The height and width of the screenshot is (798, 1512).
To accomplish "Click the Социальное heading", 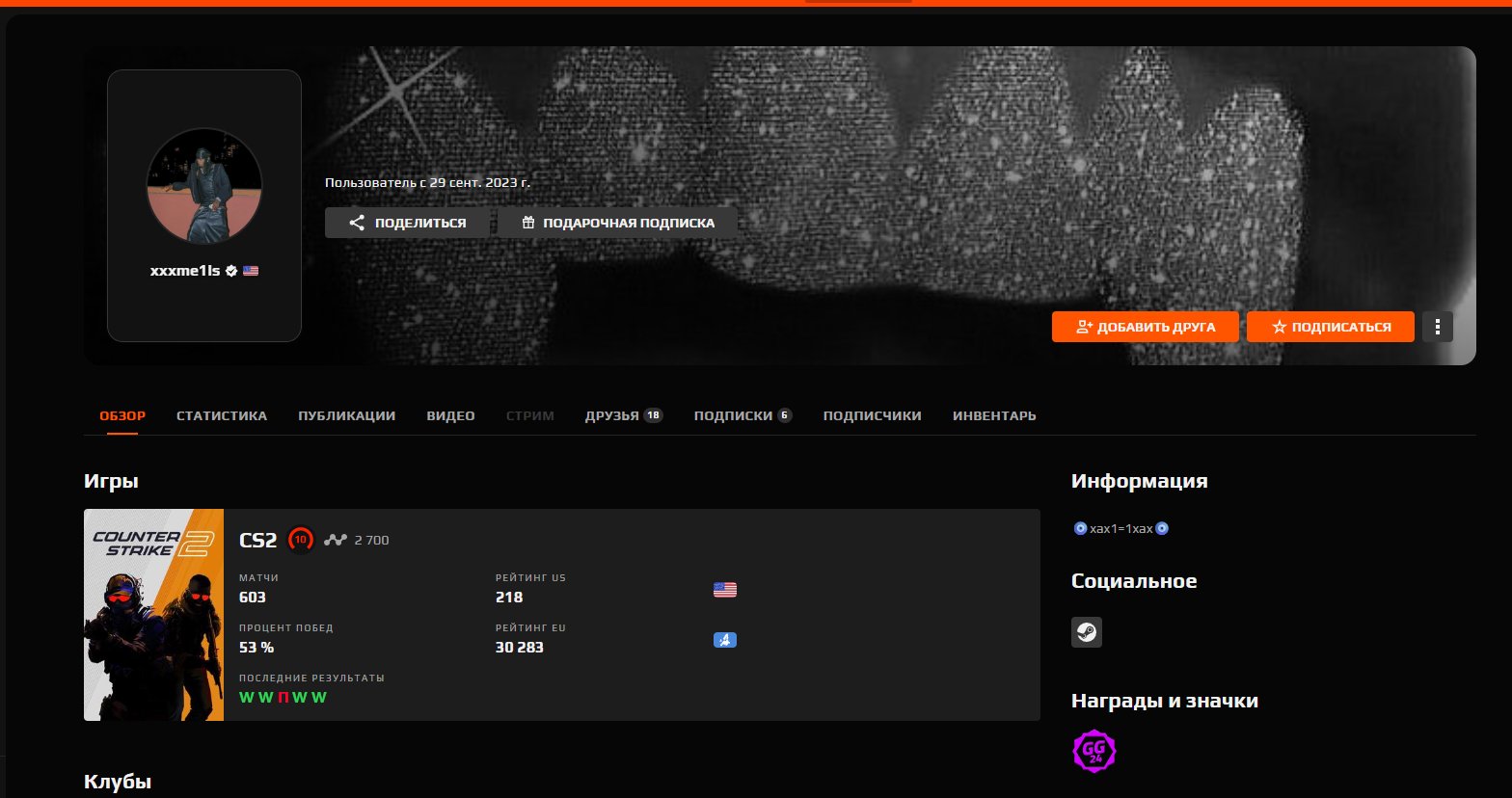I will coord(1134,581).
